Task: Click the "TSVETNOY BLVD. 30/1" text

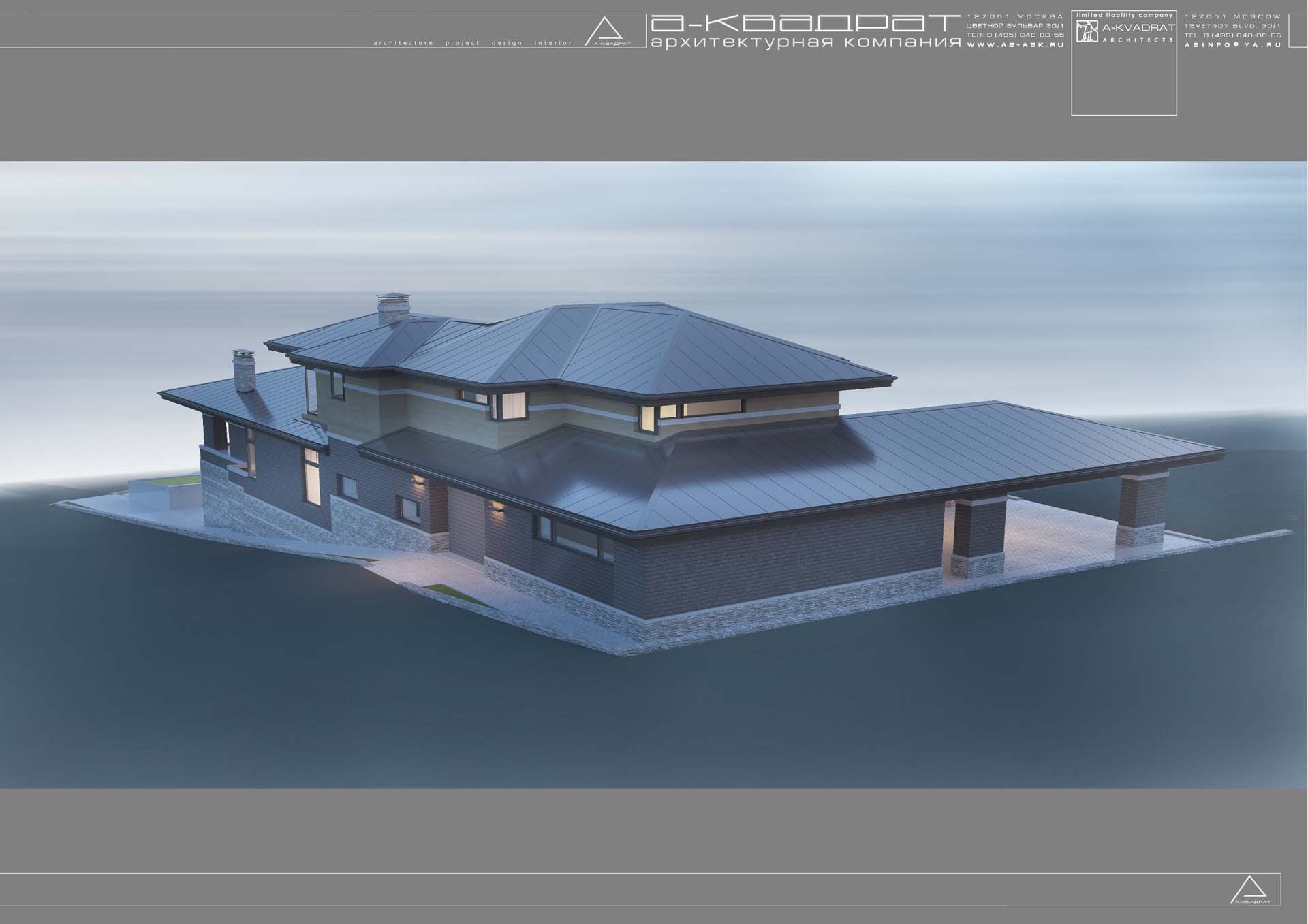Action: point(1232,25)
